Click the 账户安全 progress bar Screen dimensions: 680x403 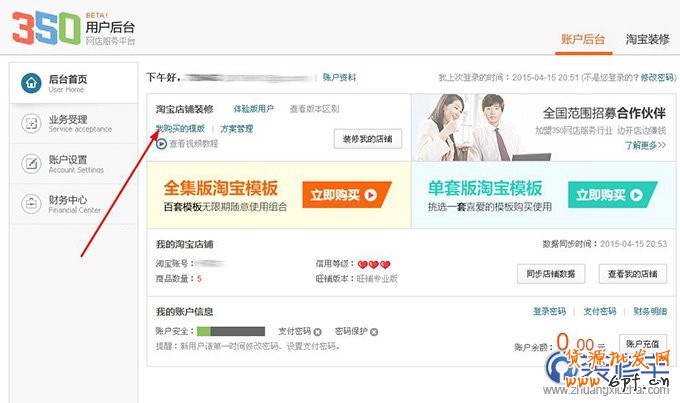[x=231, y=331]
